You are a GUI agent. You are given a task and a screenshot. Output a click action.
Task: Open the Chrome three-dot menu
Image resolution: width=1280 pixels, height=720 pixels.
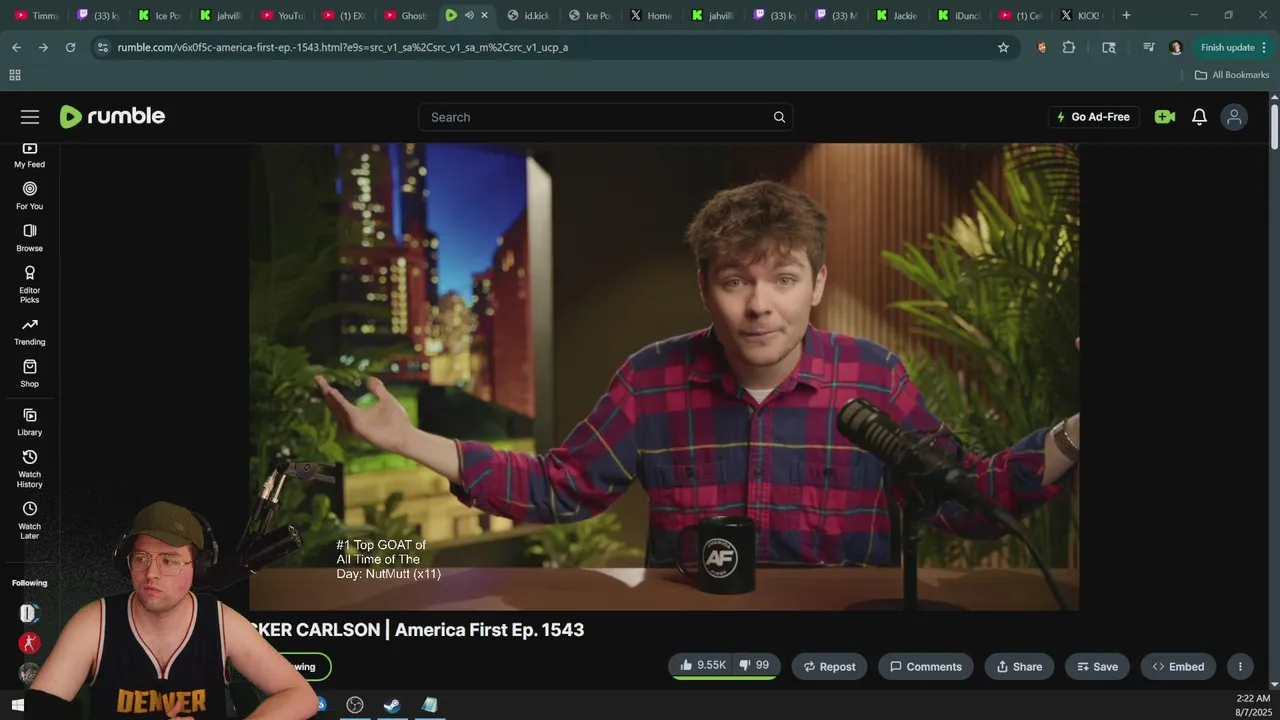click(x=1265, y=47)
